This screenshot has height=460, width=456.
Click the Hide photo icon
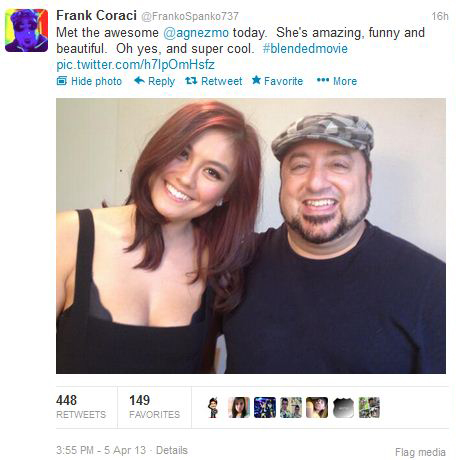point(62,81)
